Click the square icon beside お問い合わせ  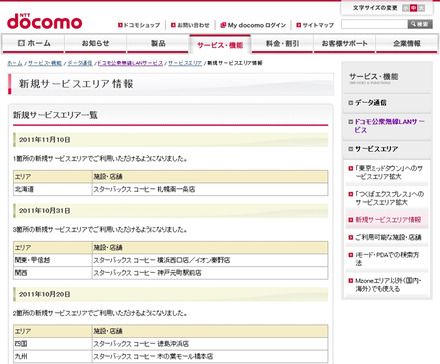[173, 25]
